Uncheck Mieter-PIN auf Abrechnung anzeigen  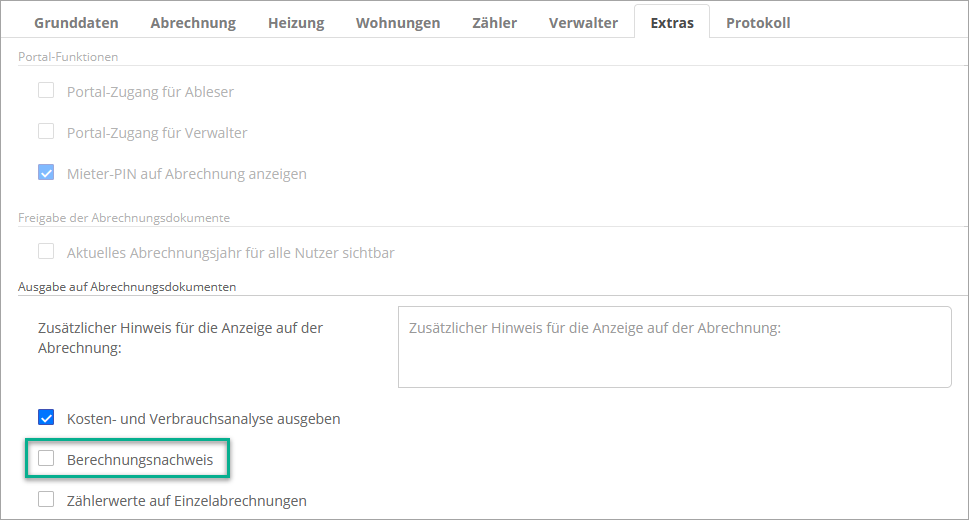pyautogui.click(x=46, y=173)
